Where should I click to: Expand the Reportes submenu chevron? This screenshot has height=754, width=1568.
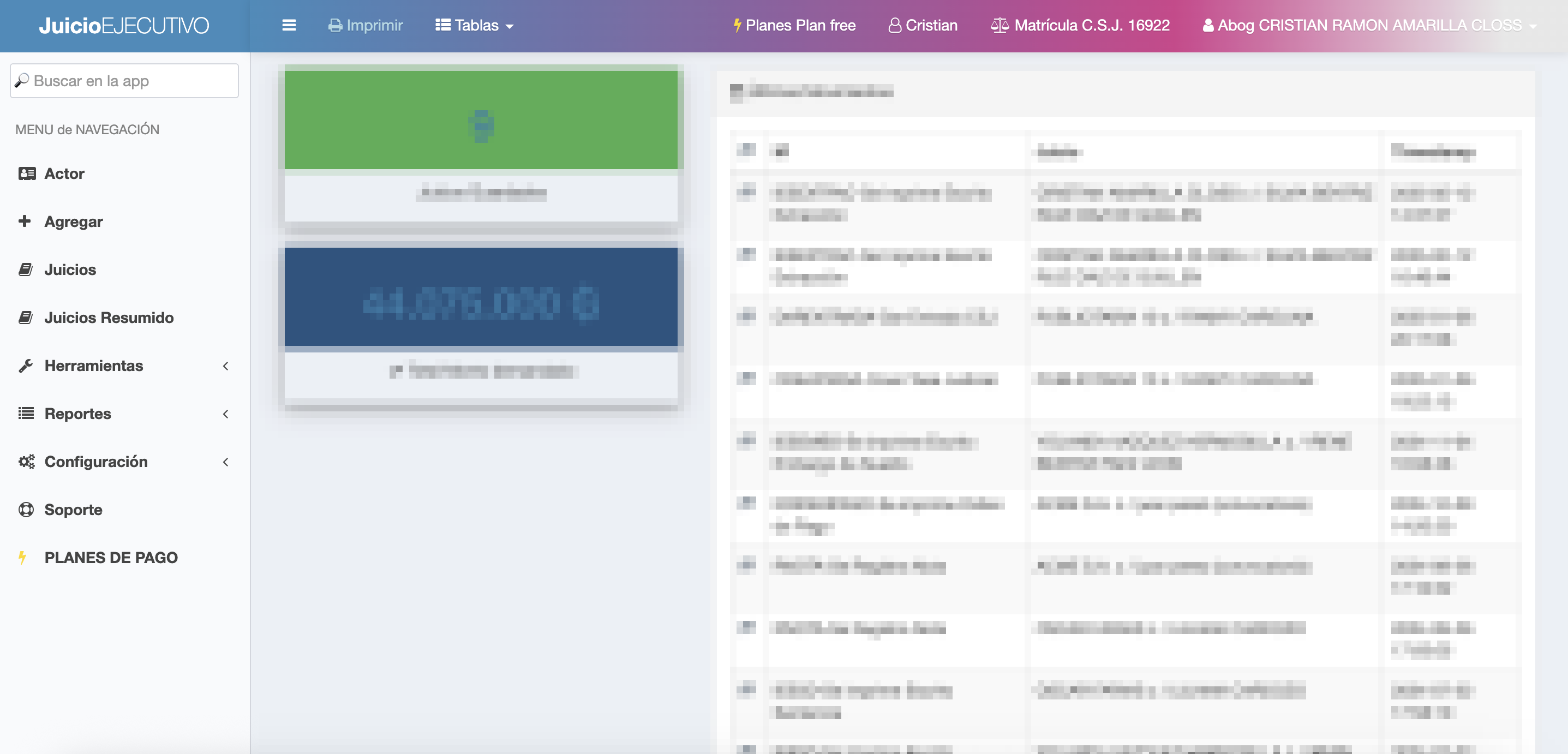[226, 414]
